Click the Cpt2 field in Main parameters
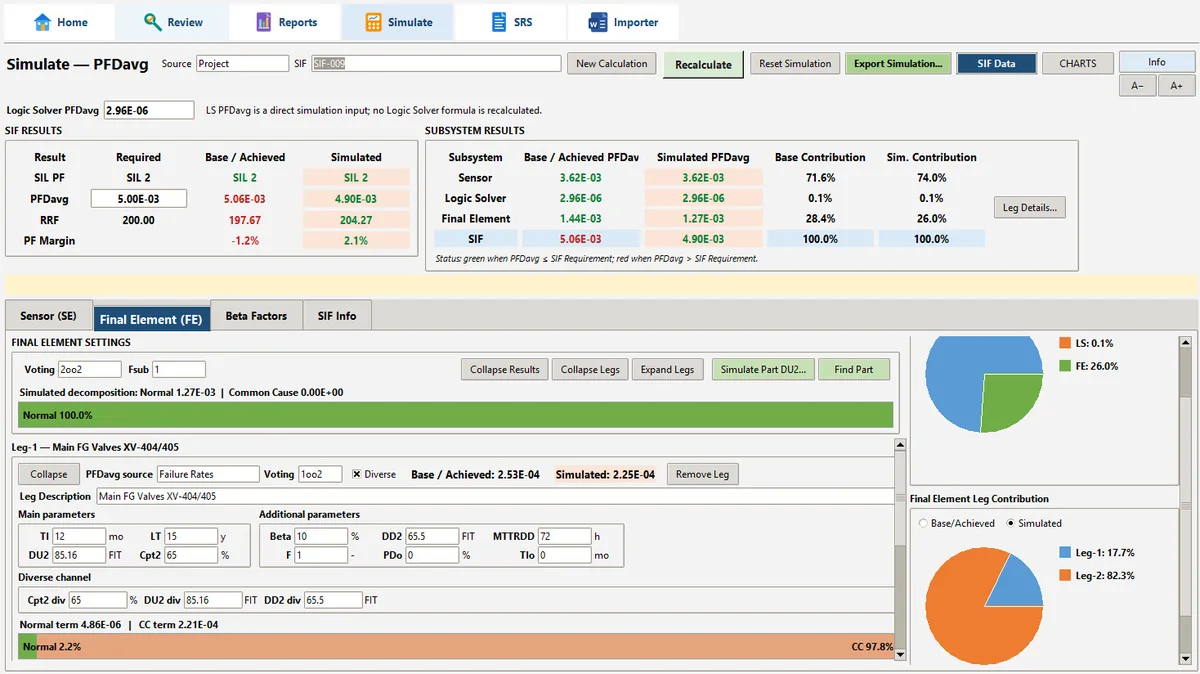The width and height of the screenshot is (1200, 674). click(191, 554)
